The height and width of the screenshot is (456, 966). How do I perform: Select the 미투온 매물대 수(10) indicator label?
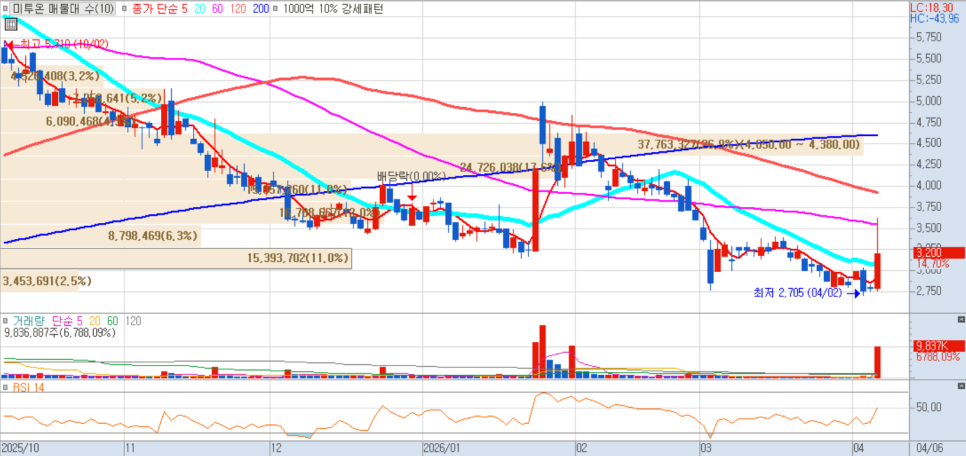point(63,9)
